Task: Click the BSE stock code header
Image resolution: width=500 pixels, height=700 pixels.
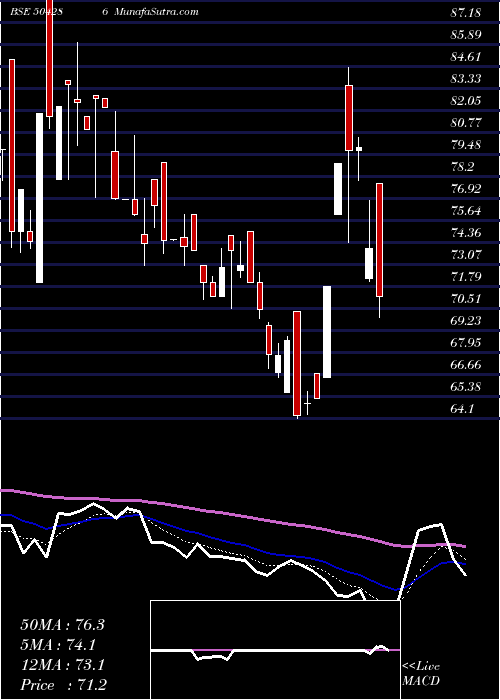Action: (59, 12)
